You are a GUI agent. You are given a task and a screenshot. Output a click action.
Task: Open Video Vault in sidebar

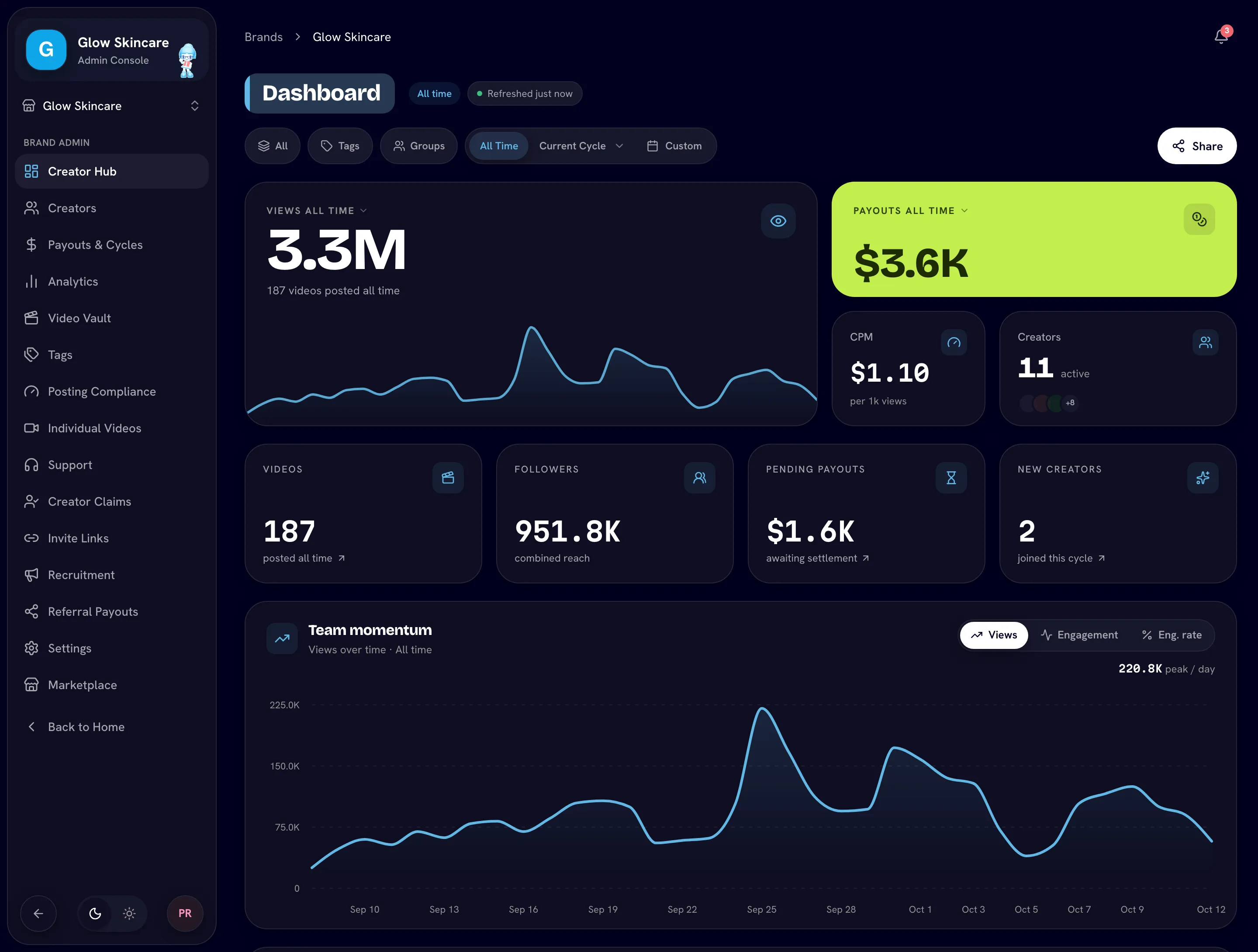click(x=111, y=318)
